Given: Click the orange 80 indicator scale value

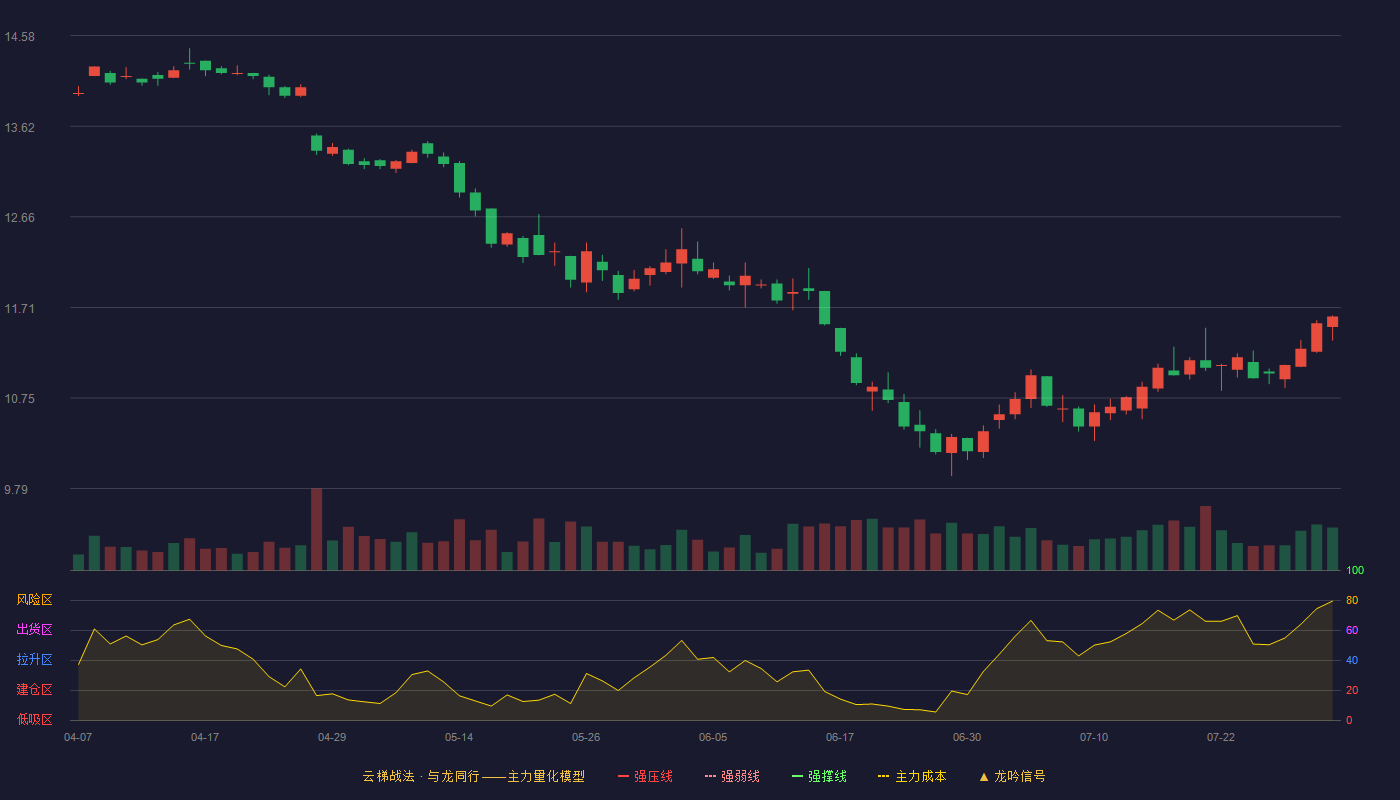Looking at the screenshot, I should (1352, 600).
